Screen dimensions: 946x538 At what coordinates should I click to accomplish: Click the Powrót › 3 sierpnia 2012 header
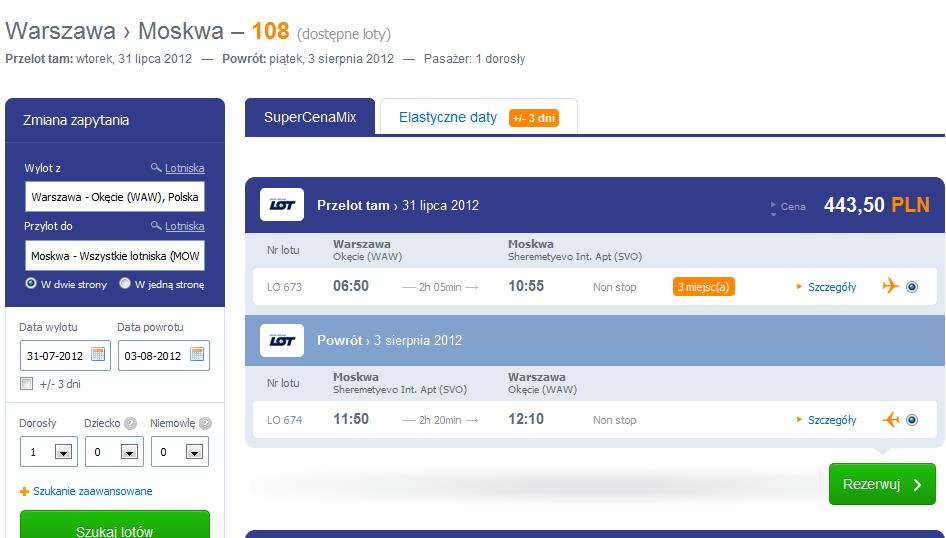[x=390, y=340]
